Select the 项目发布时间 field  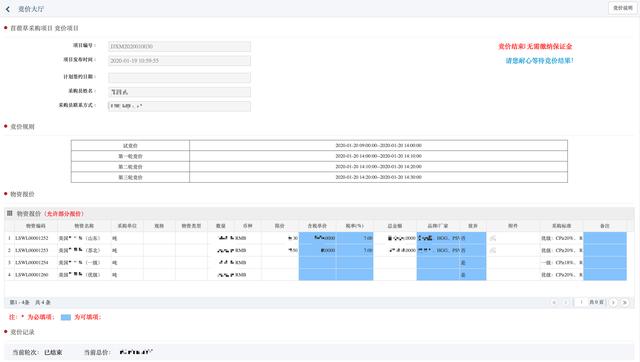pos(180,61)
